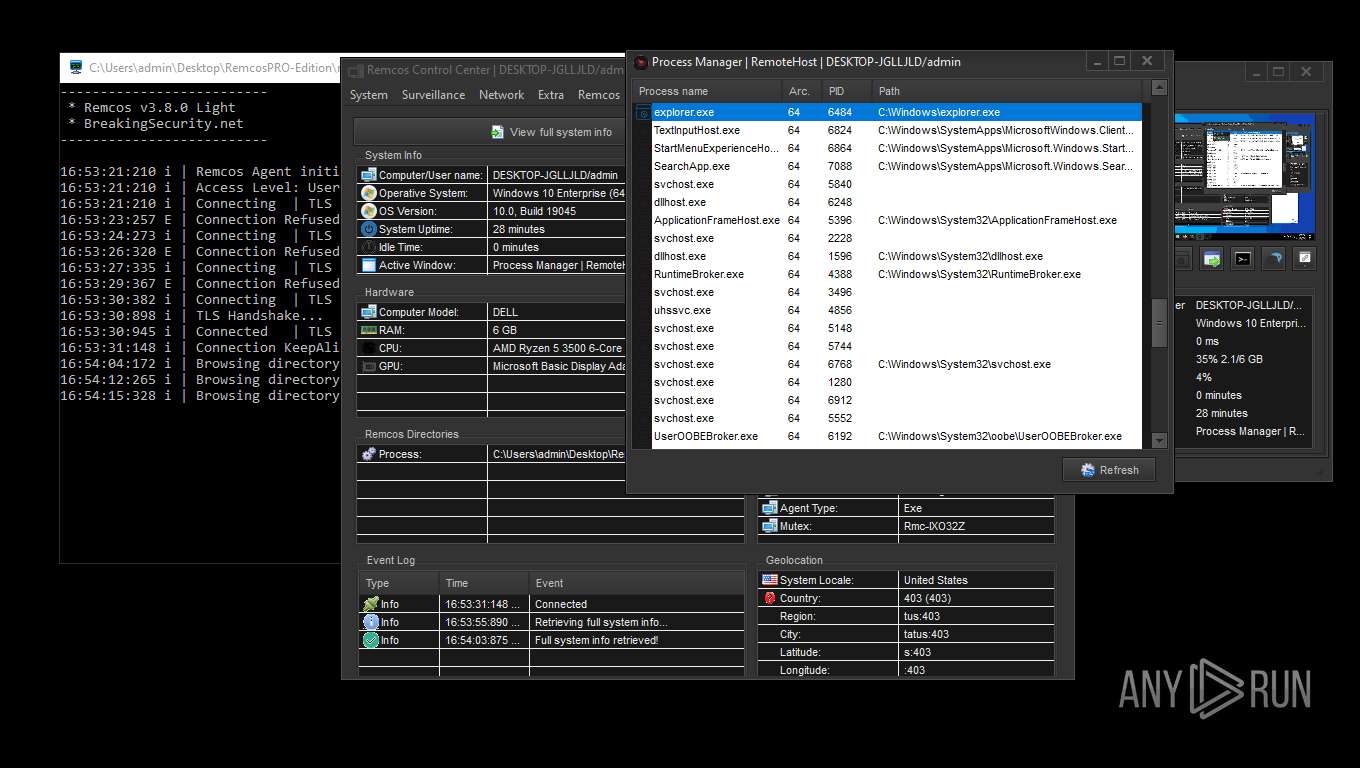This screenshot has height=768, width=1360.
Task: Click the red Country icon in Geolocation
Action: click(770, 598)
